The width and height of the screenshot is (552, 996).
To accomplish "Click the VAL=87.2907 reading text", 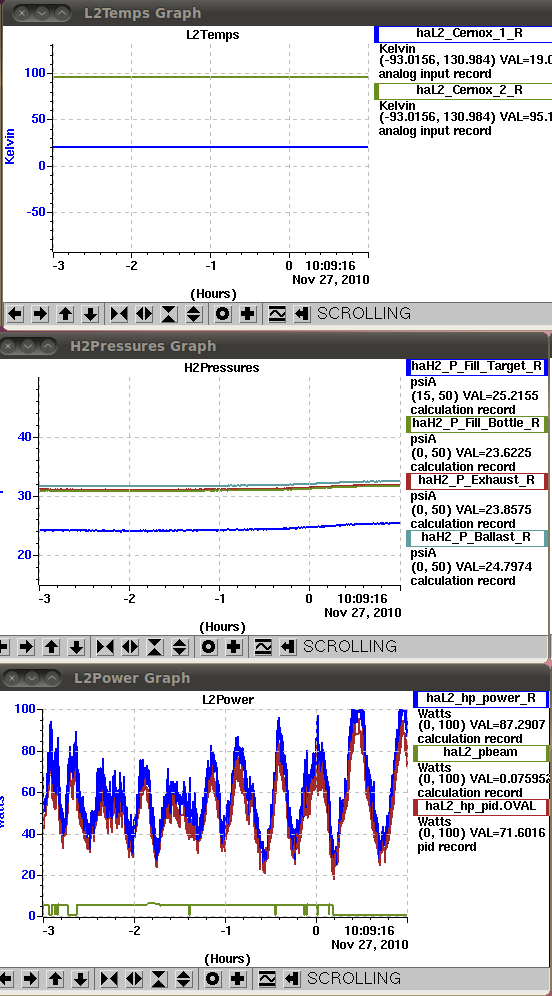I will pyautogui.click(x=508, y=725).
